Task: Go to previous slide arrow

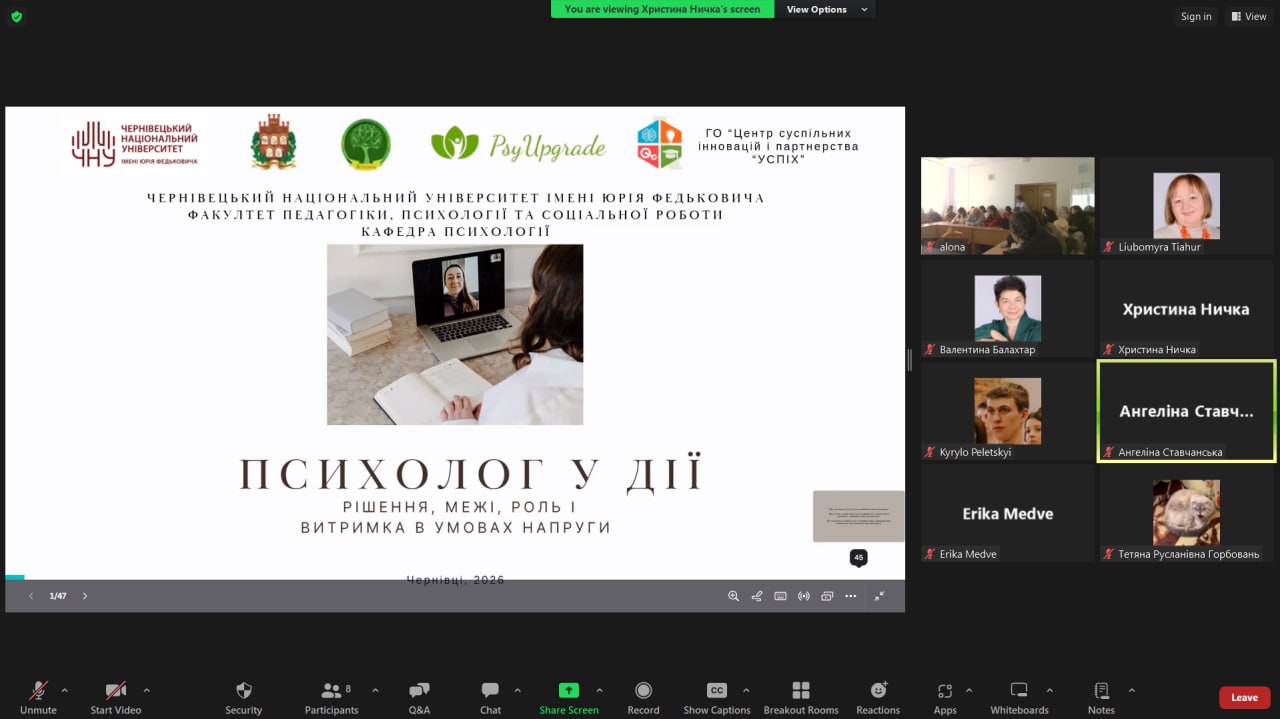Action: coord(30,596)
